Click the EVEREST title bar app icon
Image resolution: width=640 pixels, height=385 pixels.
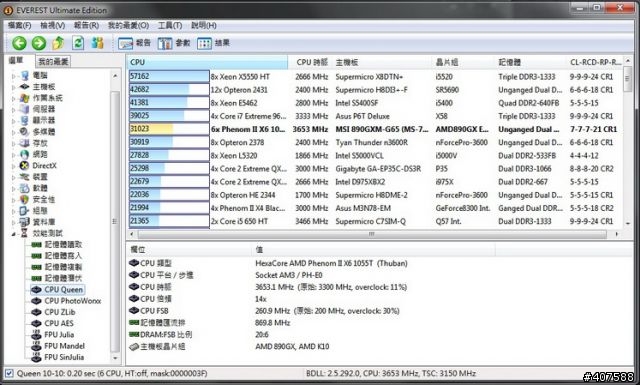click(8, 10)
